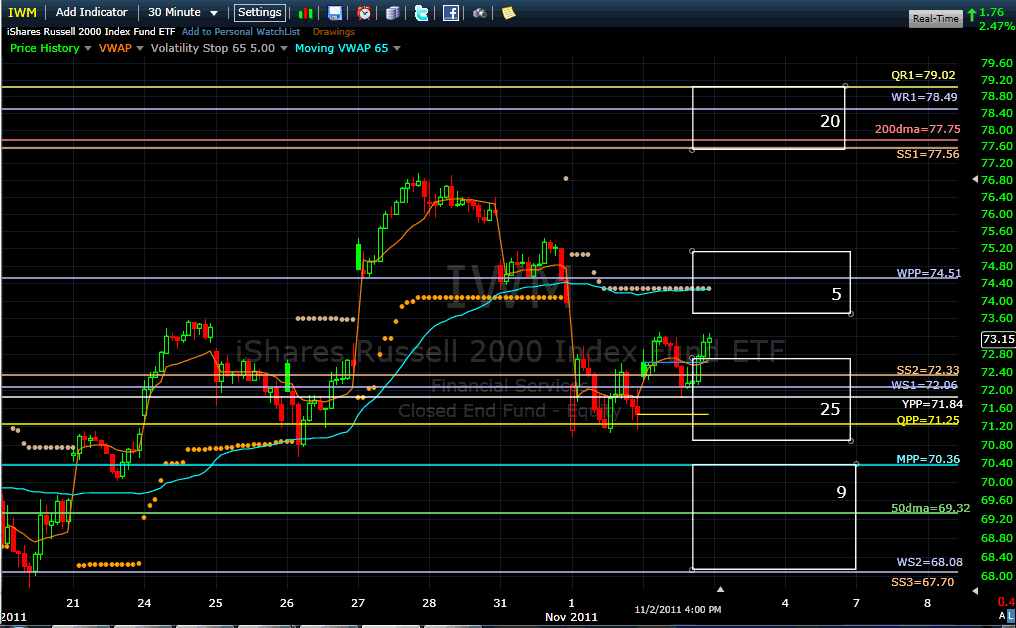This screenshot has width=1016, height=628.
Task: Click the iShares Russell 2000 Index Fund ETF title
Action: point(91,32)
